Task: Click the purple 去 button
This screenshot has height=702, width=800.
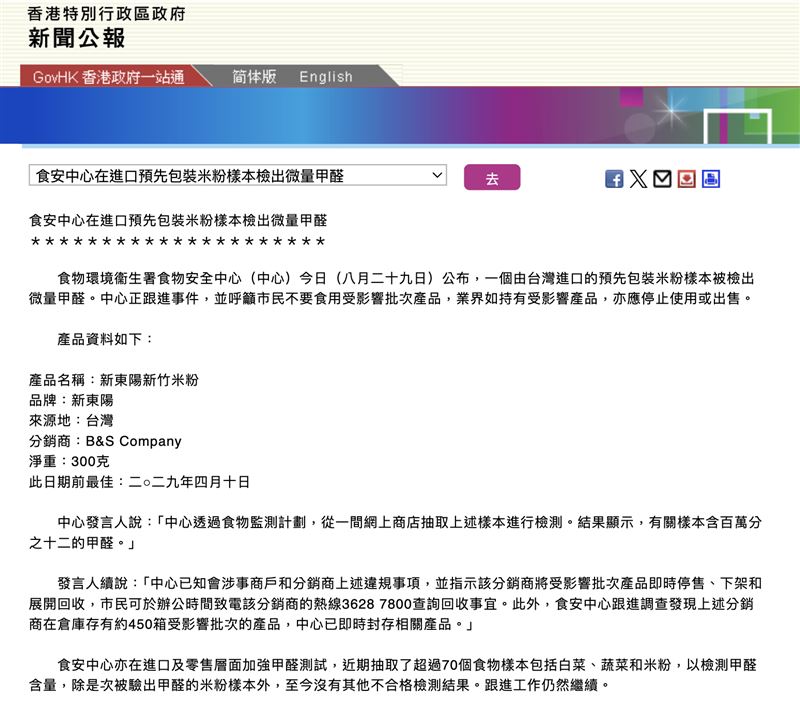Action: pos(492,178)
